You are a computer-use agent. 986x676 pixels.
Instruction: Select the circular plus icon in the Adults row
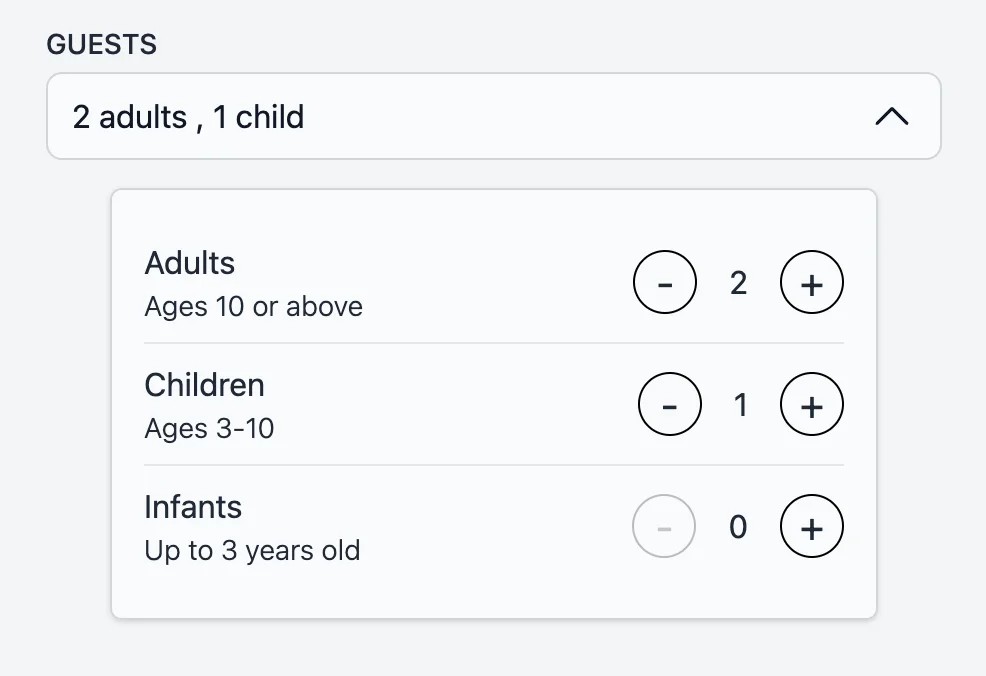pyautogui.click(x=811, y=282)
